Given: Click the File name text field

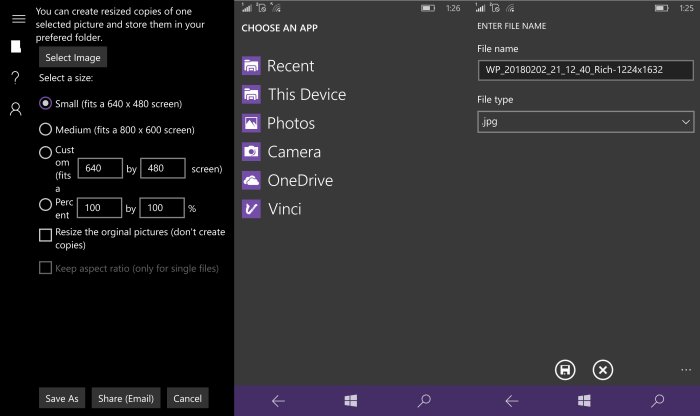Looking at the screenshot, I should (x=585, y=70).
